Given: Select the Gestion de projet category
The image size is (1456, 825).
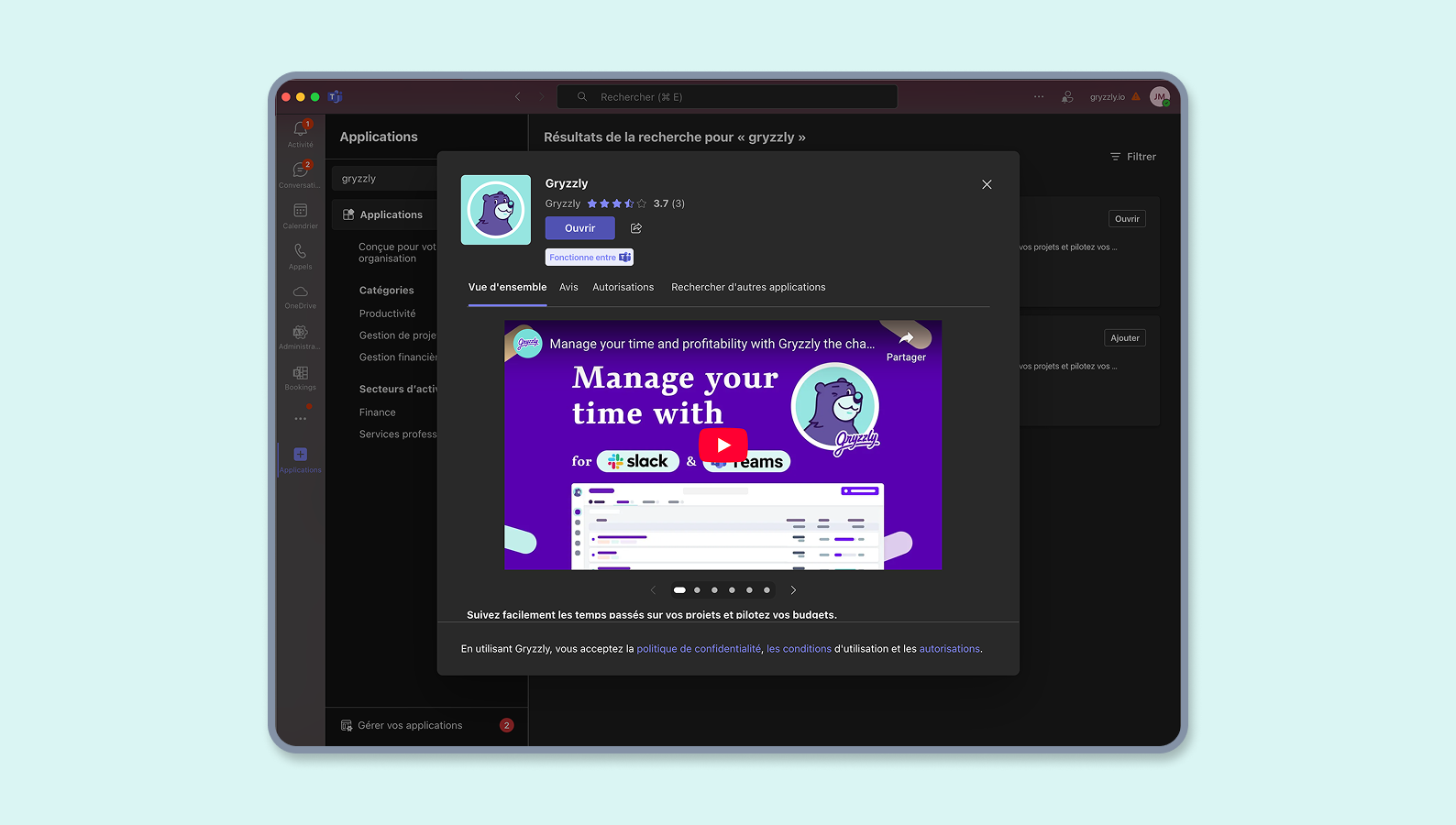Looking at the screenshot, I should [398, 335].
